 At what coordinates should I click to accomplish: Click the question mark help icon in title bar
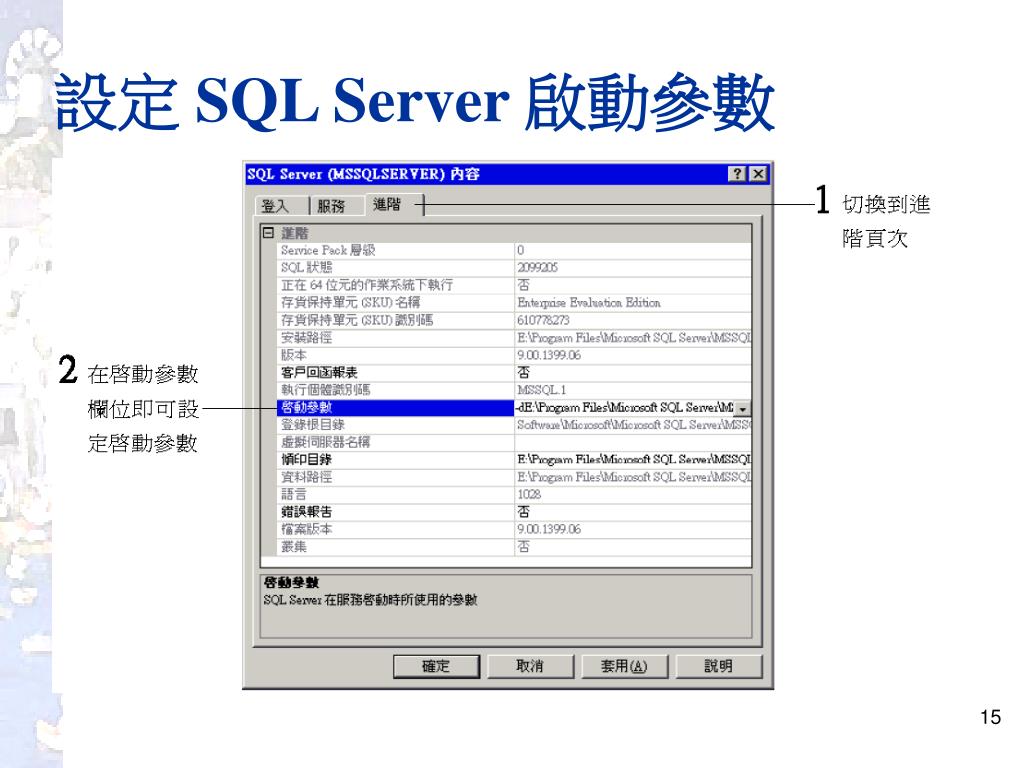click(737, 174)
